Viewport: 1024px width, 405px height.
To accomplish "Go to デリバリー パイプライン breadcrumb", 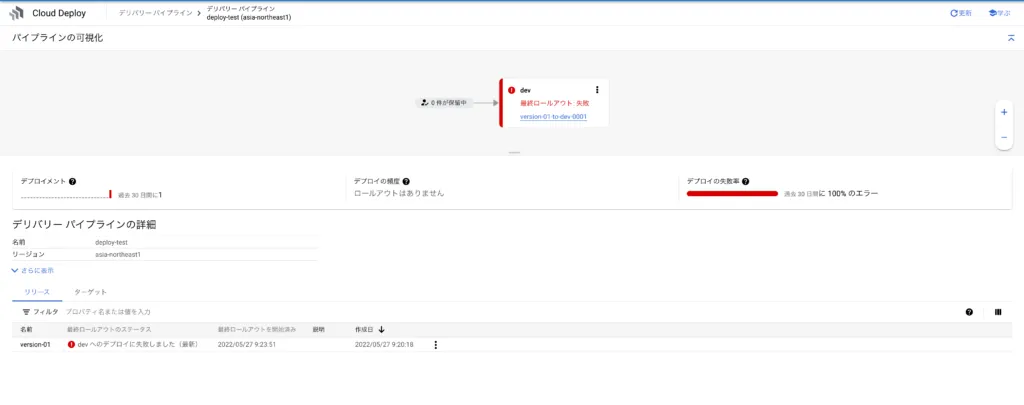I will click(155, 13).
